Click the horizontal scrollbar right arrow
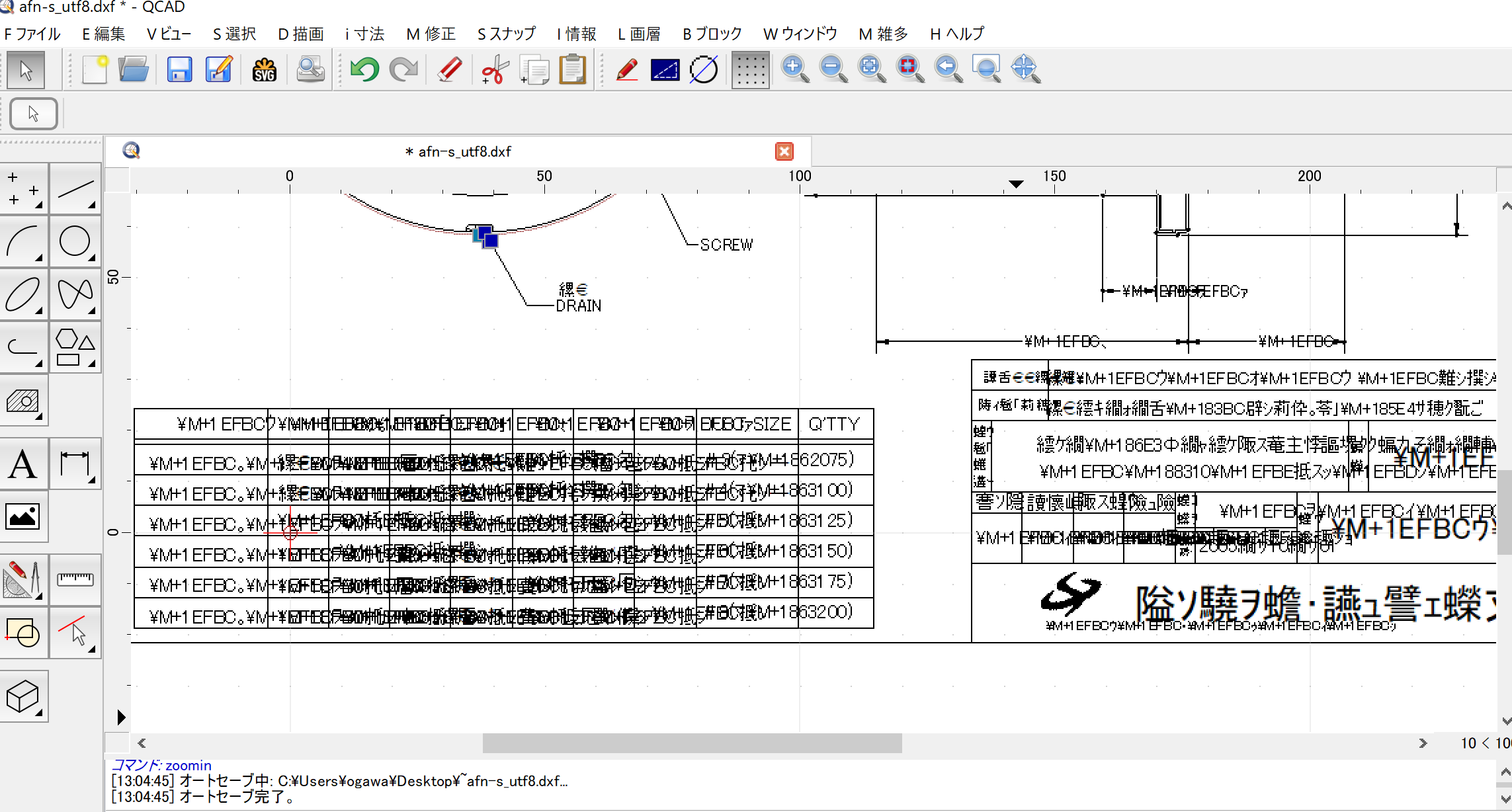This screenshot has width=1512, height=812. [1423, 743]
